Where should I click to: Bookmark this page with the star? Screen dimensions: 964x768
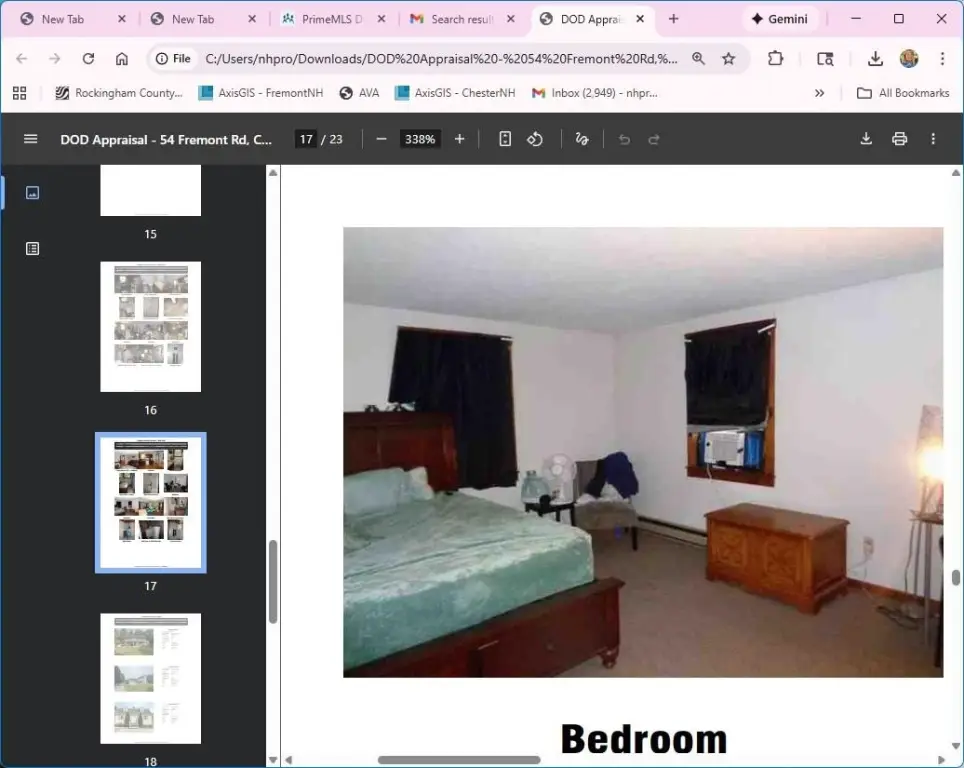(729, 59)
